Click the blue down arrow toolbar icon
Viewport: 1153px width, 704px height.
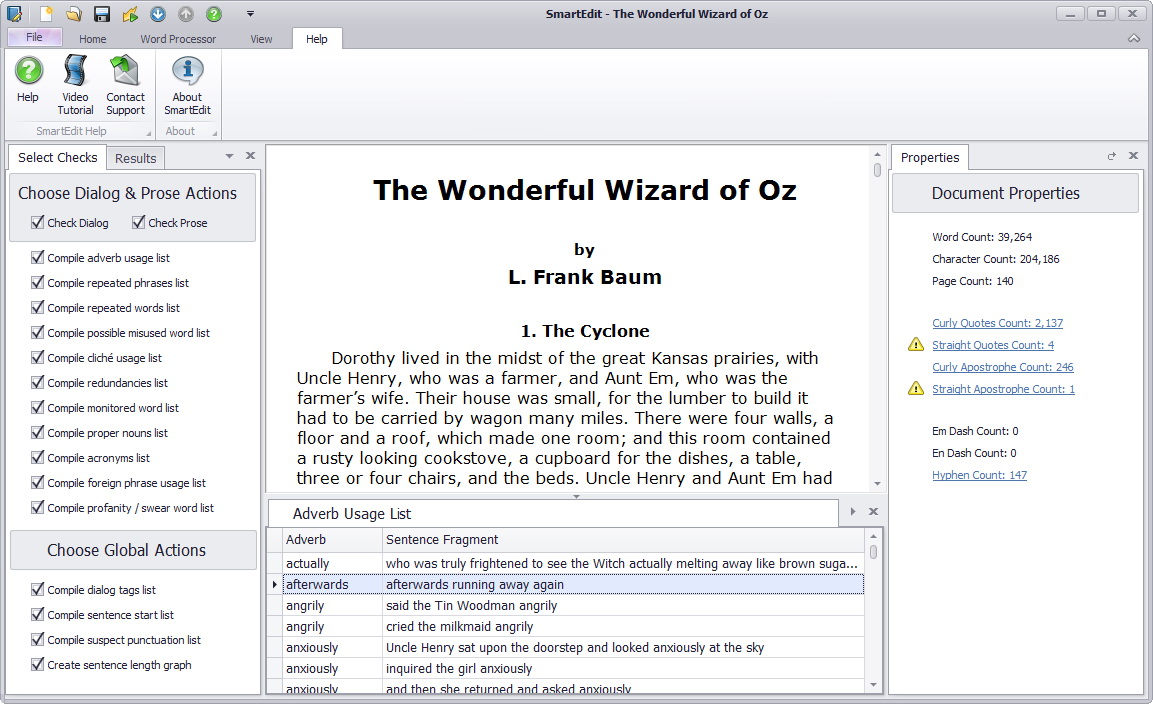158,14
